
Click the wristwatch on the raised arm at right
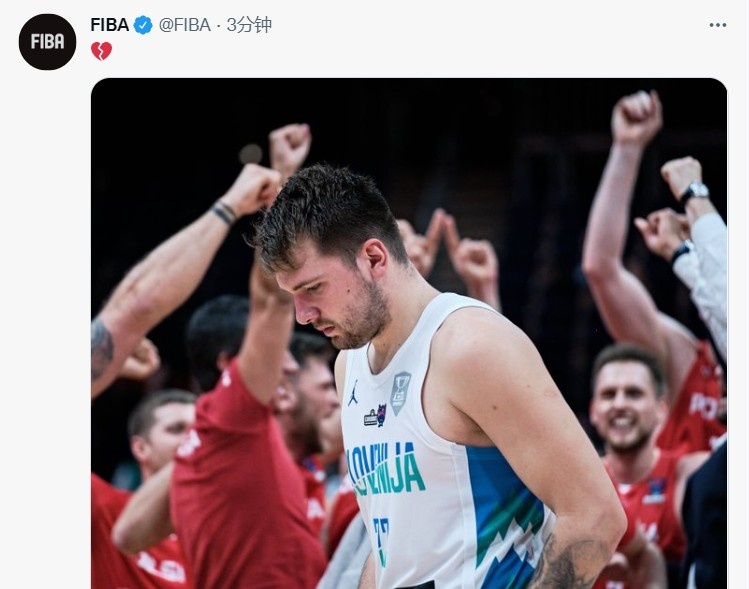694,192
